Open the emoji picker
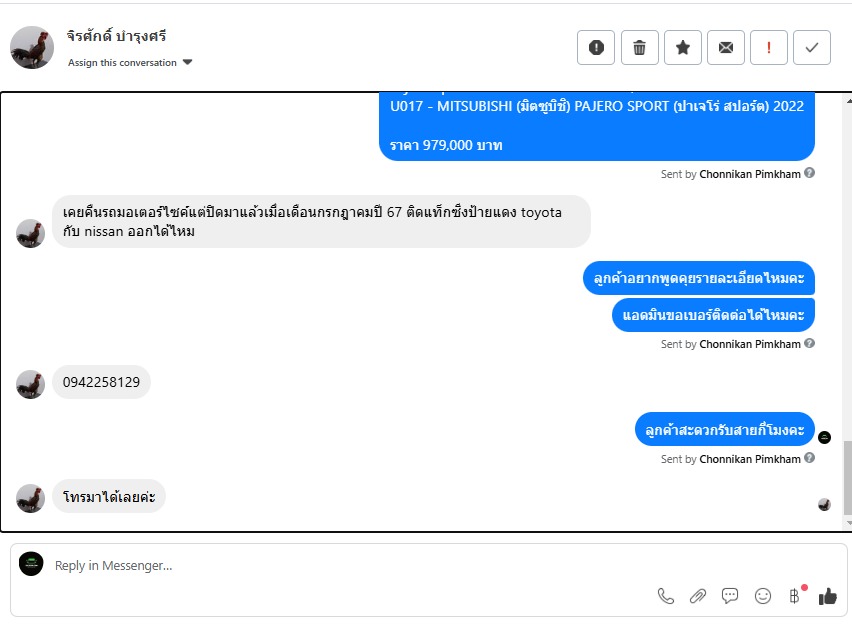 pos(763,596)
